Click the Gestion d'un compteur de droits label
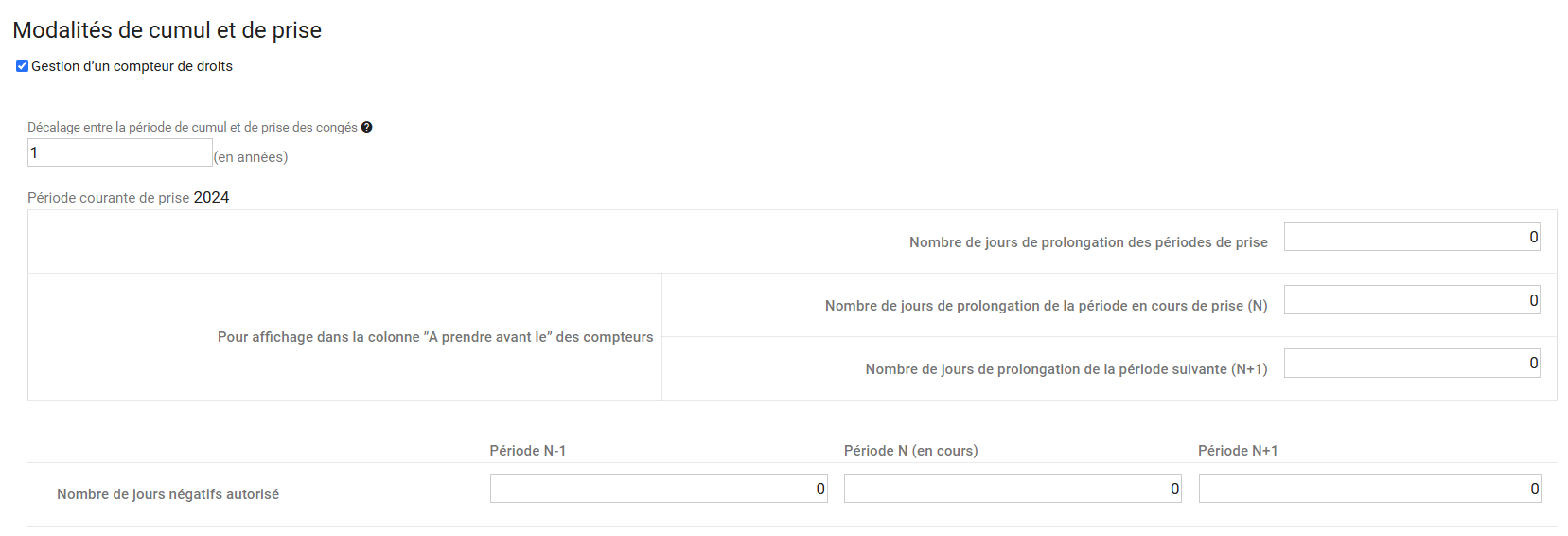1568x536 pixels. click(132, 66)
